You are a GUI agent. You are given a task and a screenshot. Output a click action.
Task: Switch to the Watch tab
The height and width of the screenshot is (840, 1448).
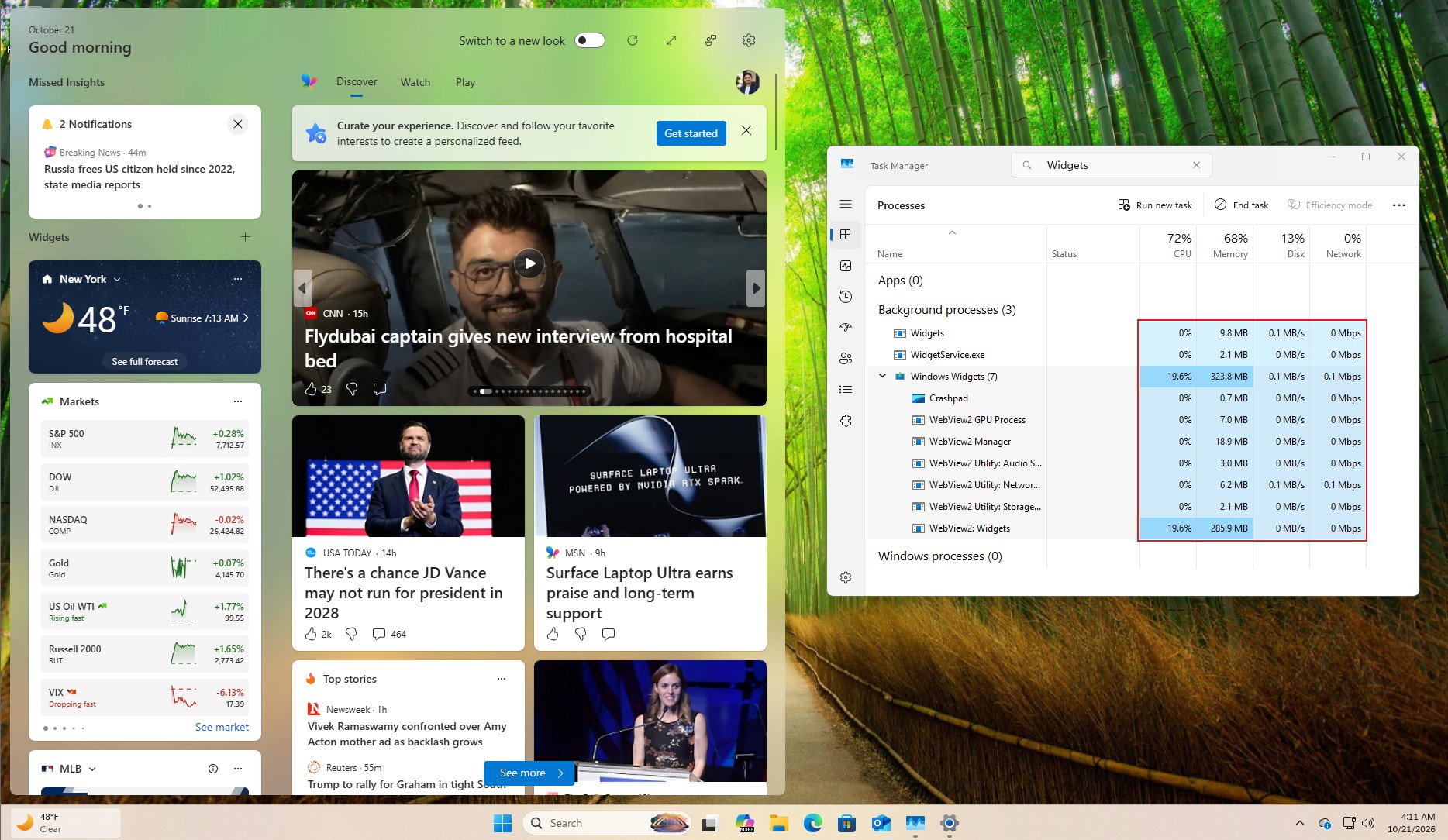tap(415, 82)
